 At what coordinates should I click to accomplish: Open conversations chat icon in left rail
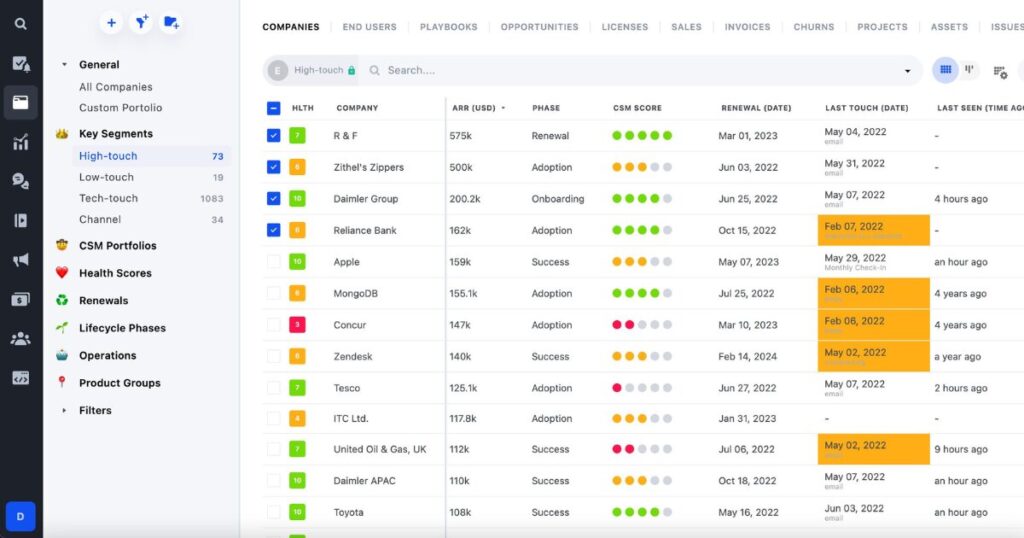point(20,181)
